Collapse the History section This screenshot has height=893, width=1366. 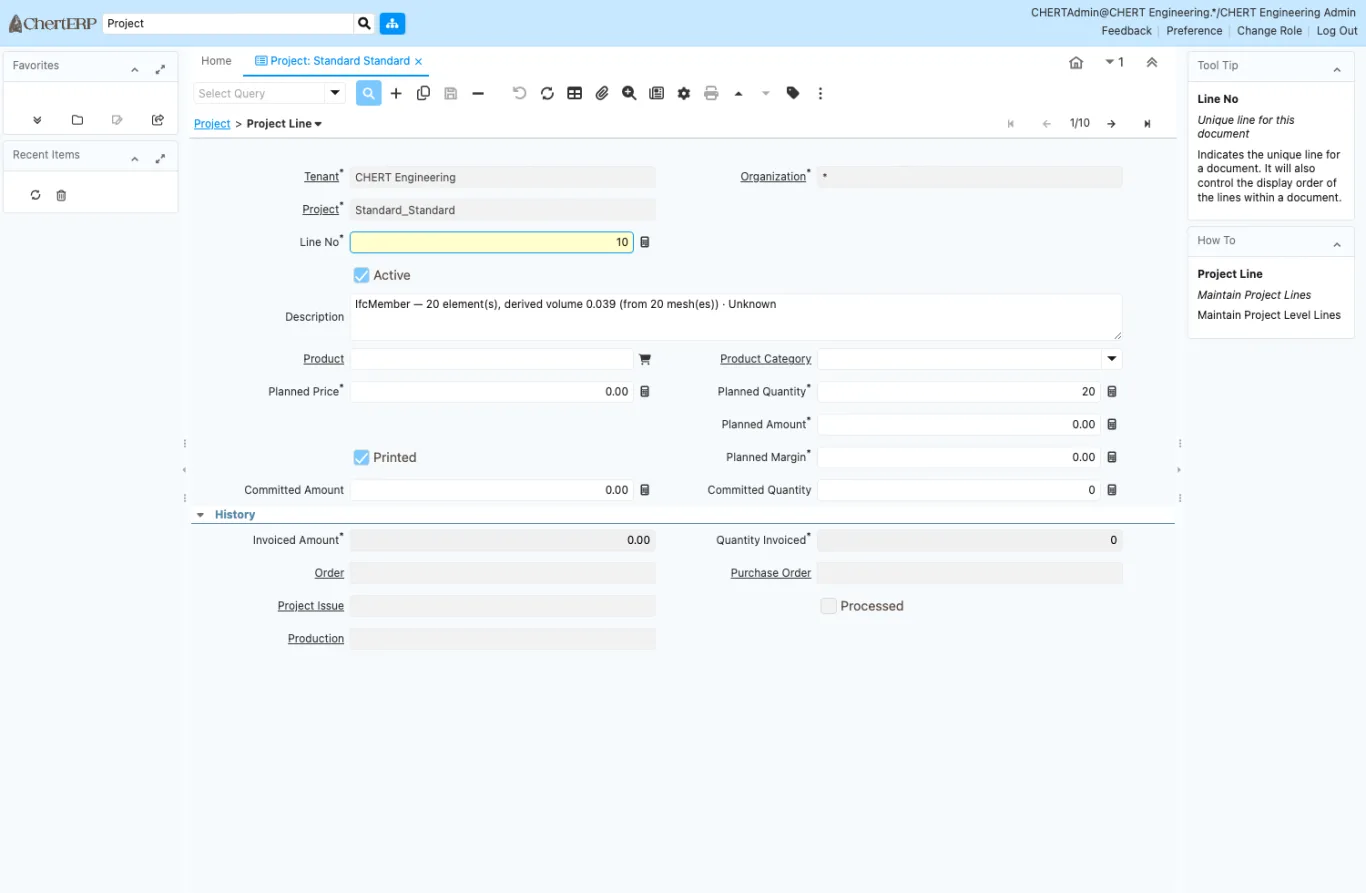[200, 515]
